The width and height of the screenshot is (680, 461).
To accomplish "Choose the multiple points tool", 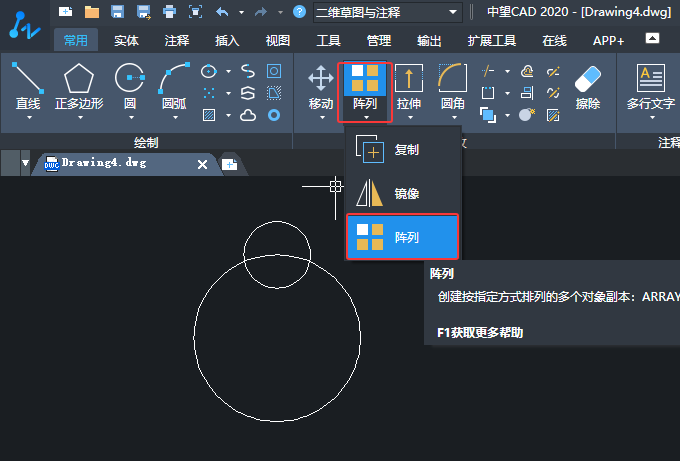I will point(209,93).
